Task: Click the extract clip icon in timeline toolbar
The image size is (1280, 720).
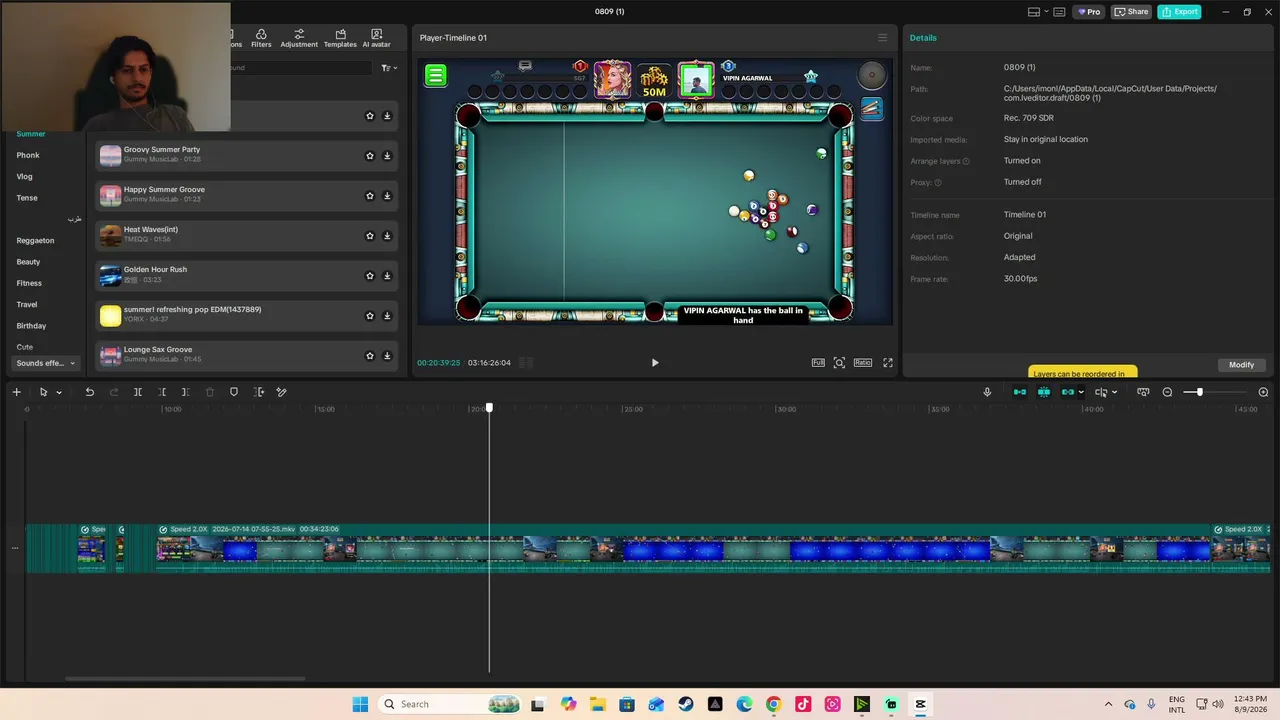Action: (259, 392)
